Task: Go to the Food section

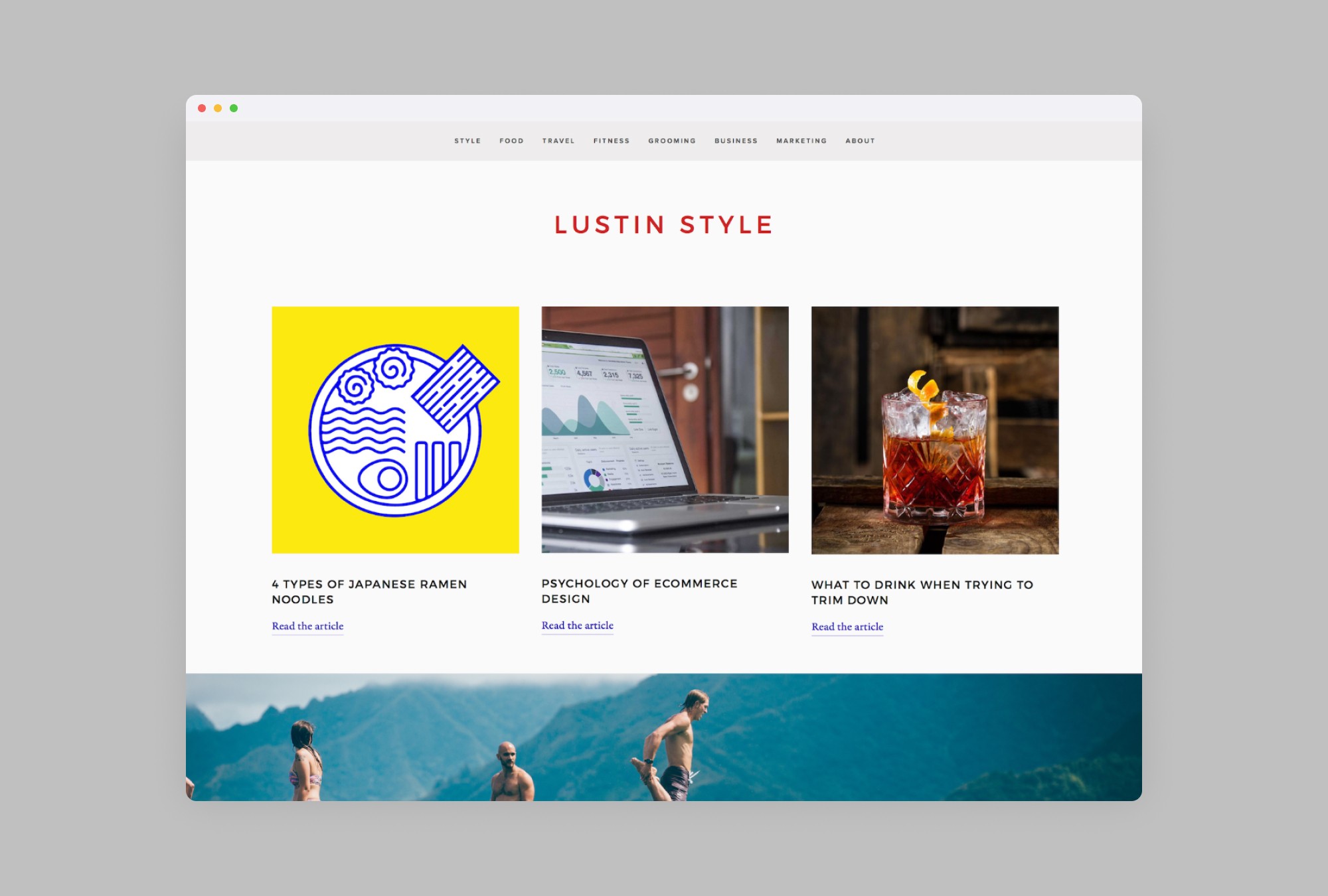Action: tap(511, 141)
